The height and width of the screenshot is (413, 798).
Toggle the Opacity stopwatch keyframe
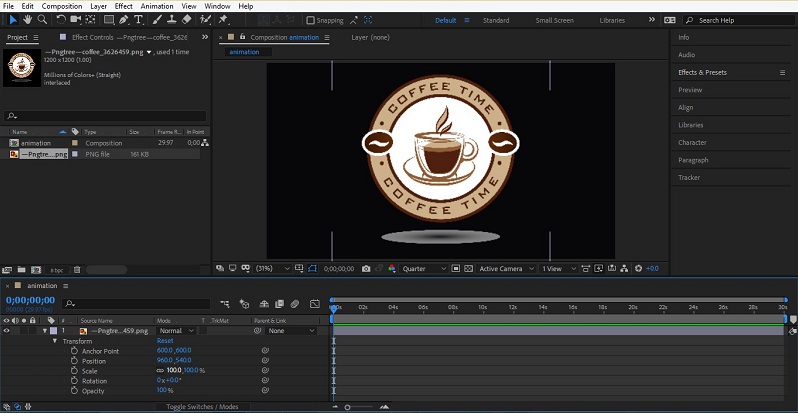(x=74, y=391)
